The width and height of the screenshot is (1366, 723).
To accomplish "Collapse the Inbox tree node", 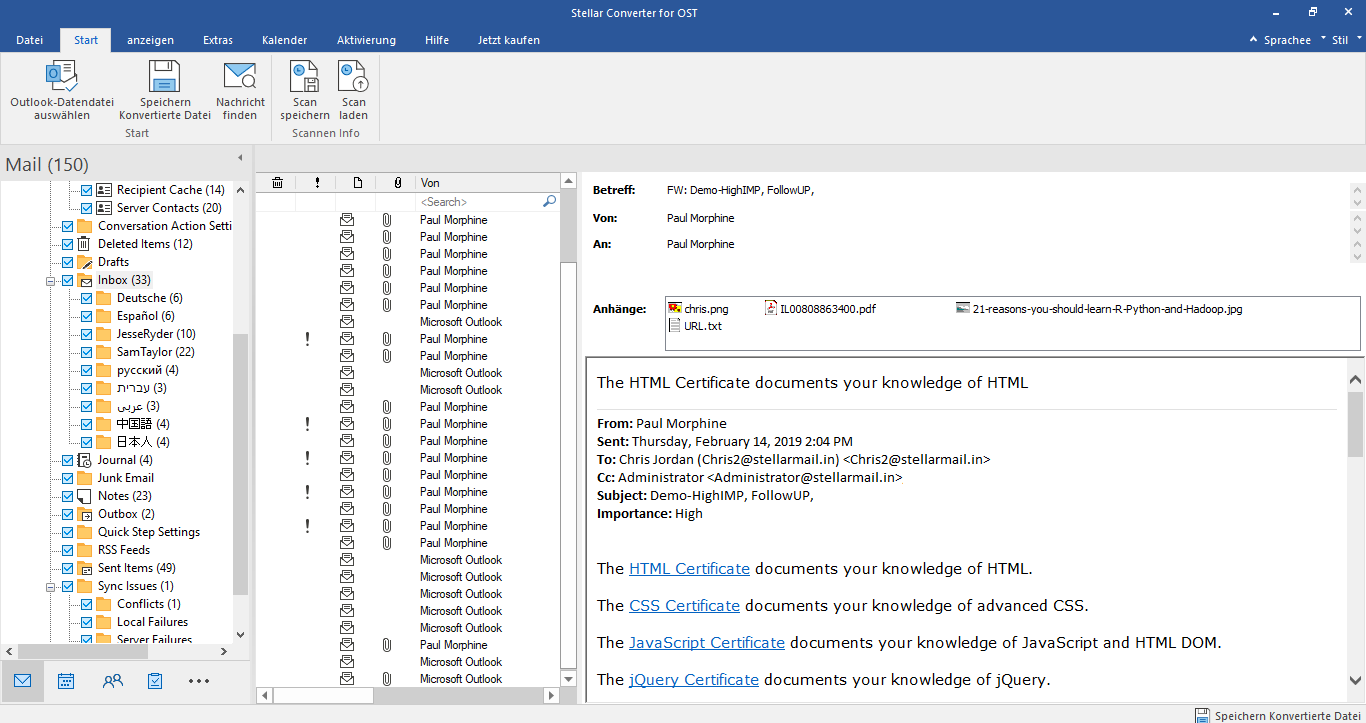I will point(50,281).
